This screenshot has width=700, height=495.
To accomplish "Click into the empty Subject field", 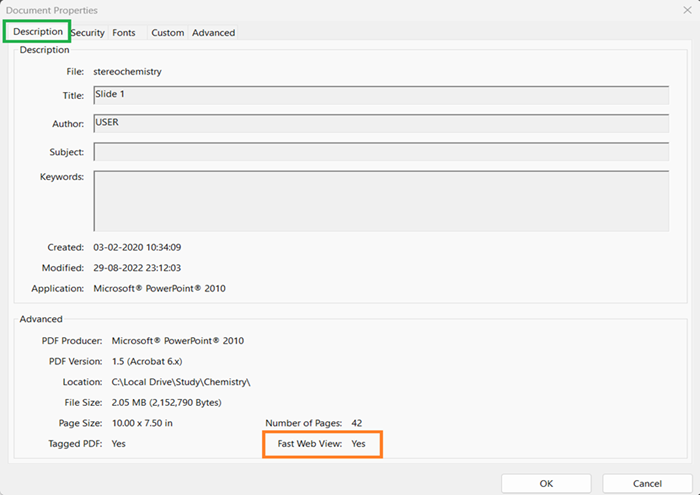I will (x=380, y=151).
